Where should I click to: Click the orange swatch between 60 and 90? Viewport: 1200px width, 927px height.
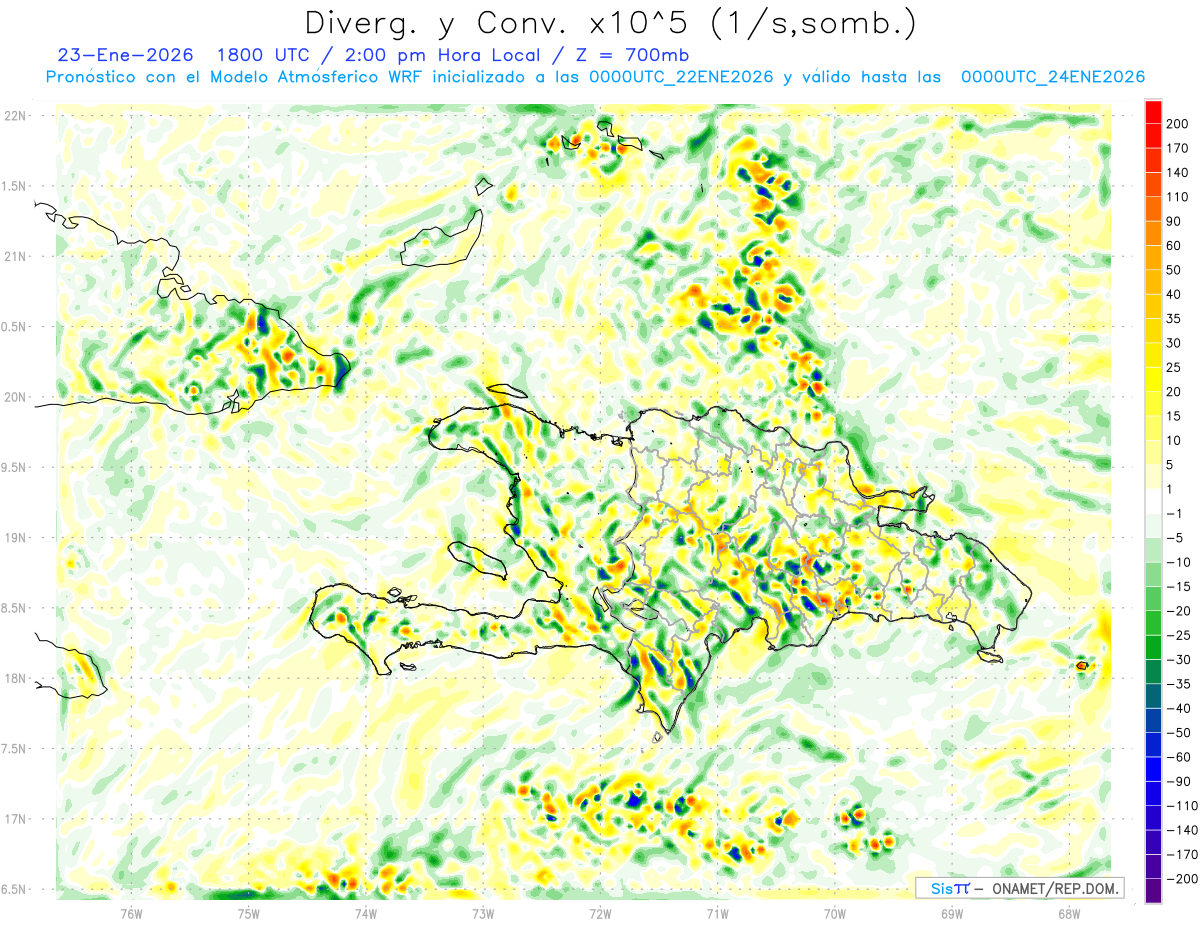(1153, 233)
